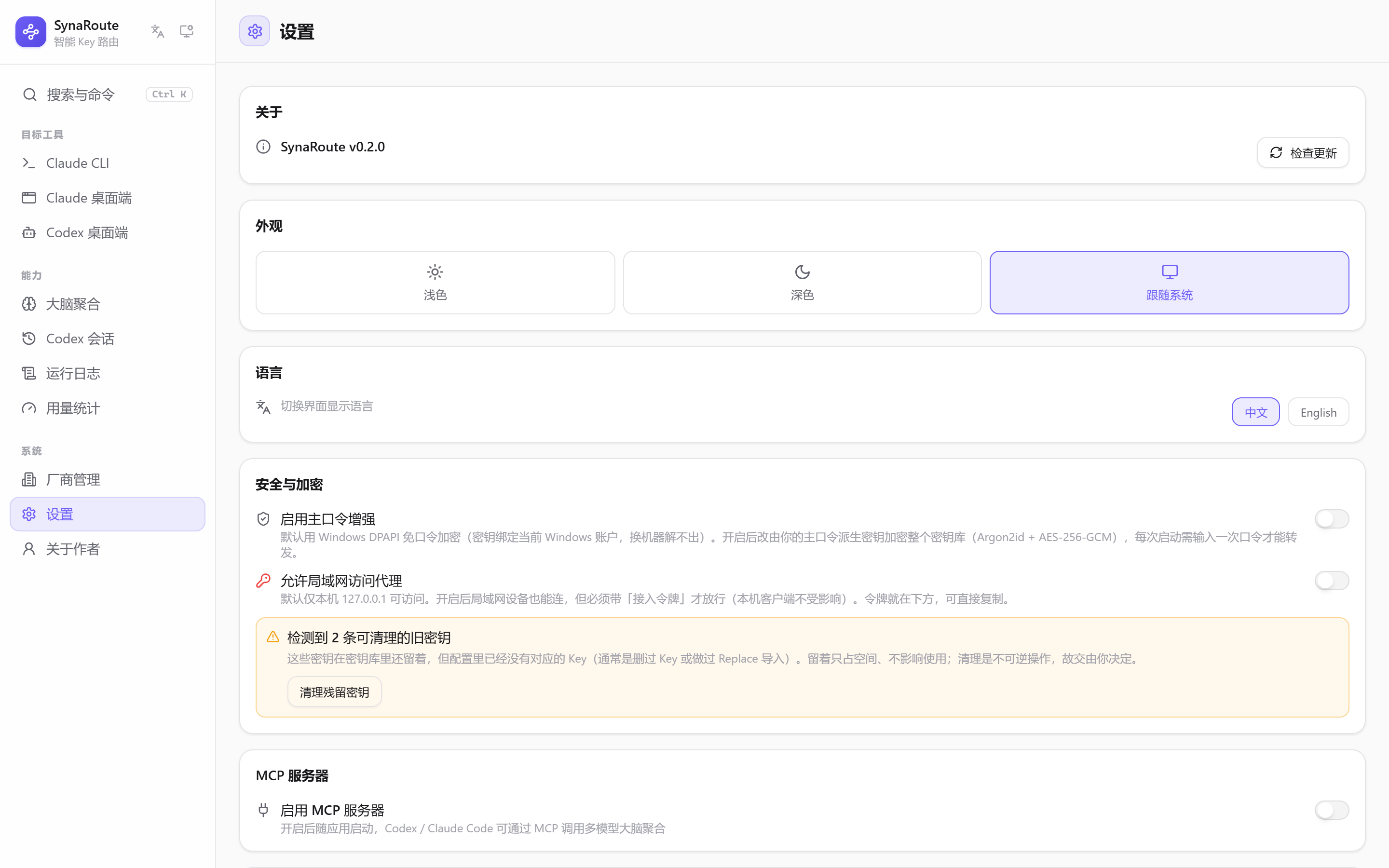This screenshot has height=868, width=1389.
Task: Toggle 启用主口令增强 switch
Action: tap(1332, 519)
